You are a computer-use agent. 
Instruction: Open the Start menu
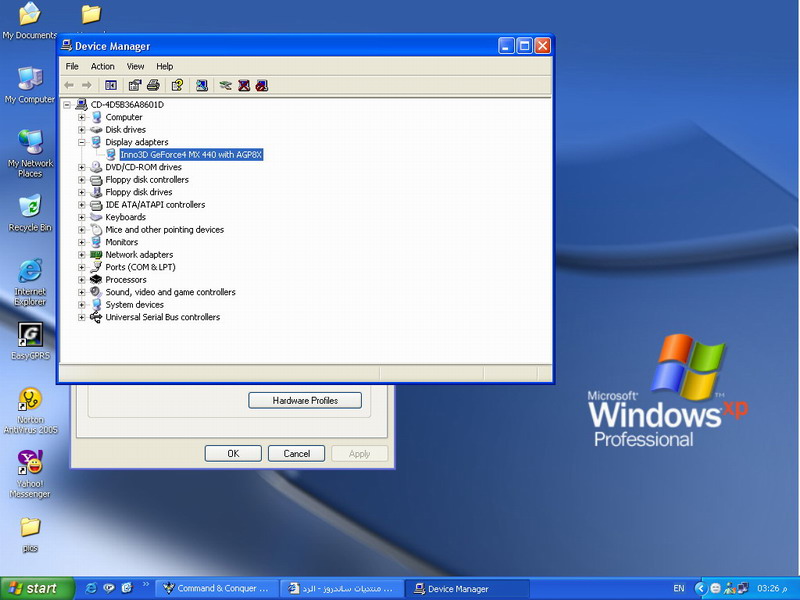[37, 588]
